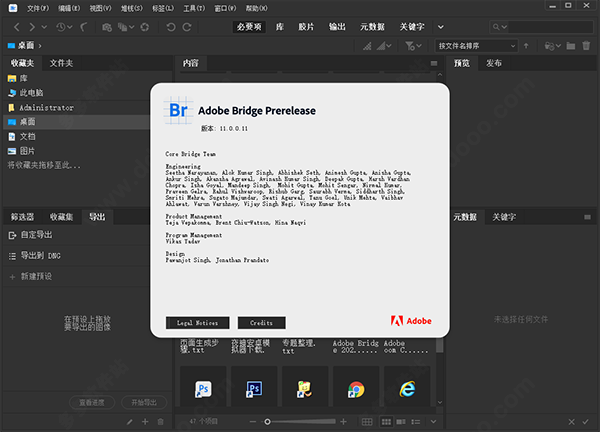Open the content panel menu icon
This screenshot has height=432, width=600.
click(434, 64)
